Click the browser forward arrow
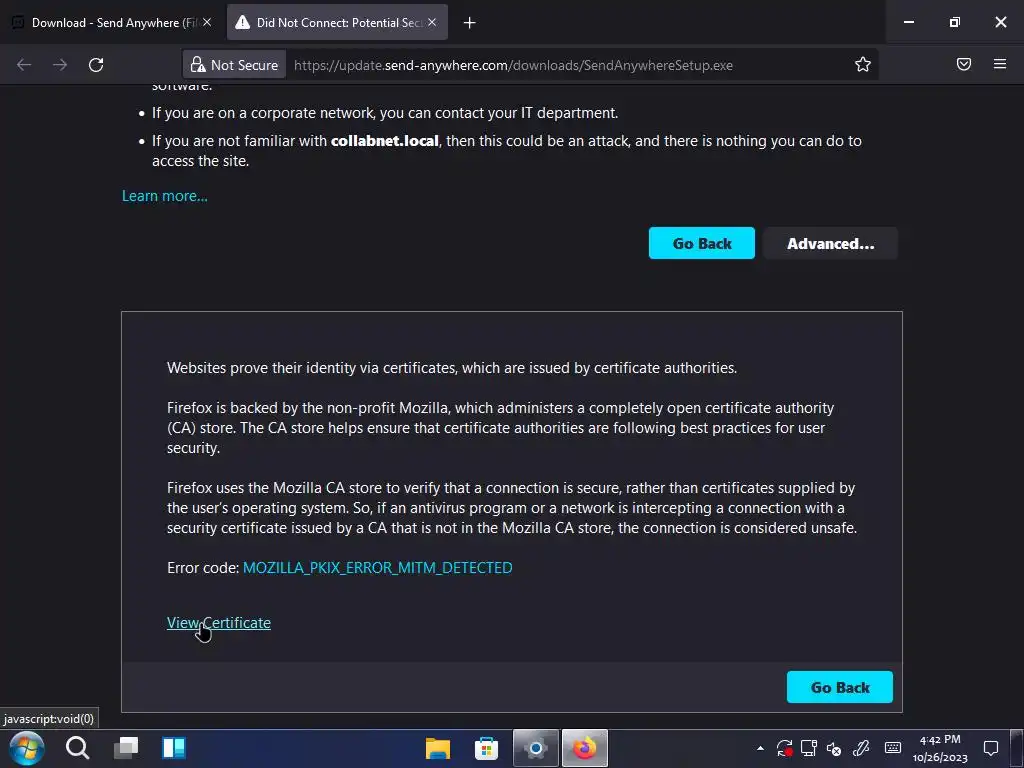The height and width of the screenshot is (768, 1024). (x=60, y=65)
